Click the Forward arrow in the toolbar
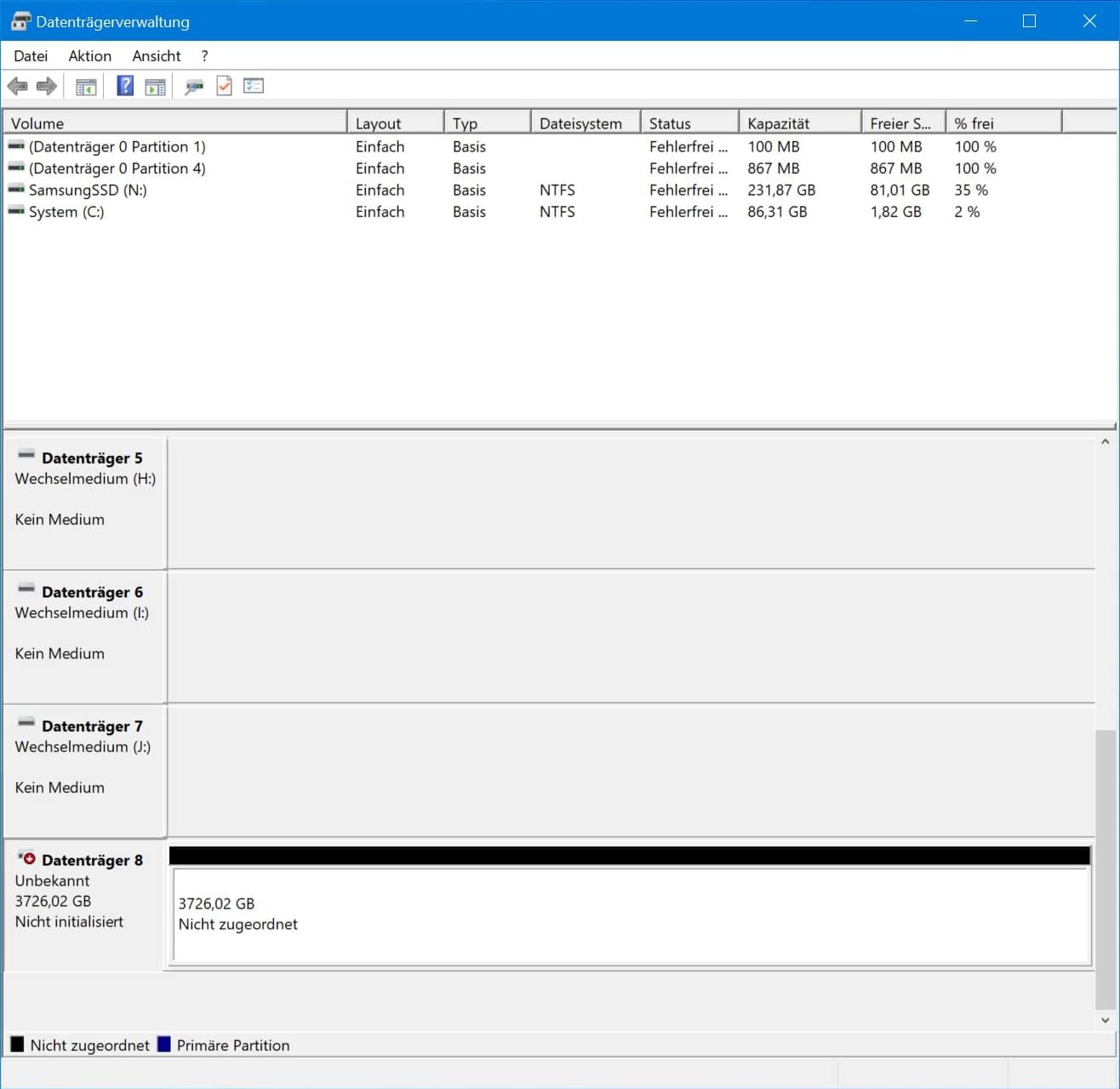The image size is (1120, 1089). click(x=47, y=86)
